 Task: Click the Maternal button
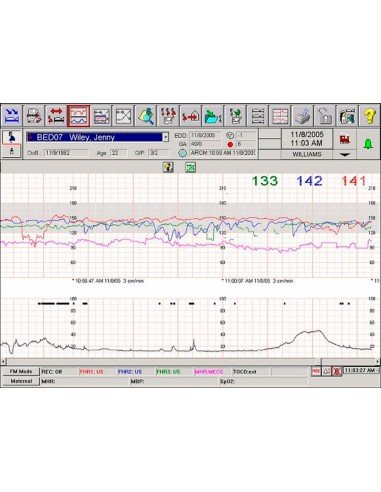[x=21, y=381]
